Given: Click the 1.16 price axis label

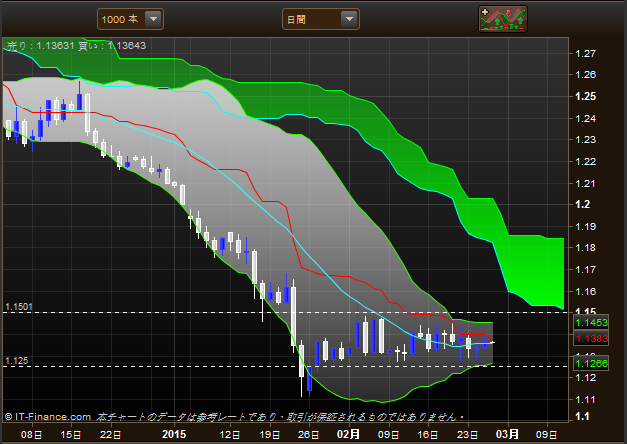Looking at the screenshot, I should coord(585,292).
